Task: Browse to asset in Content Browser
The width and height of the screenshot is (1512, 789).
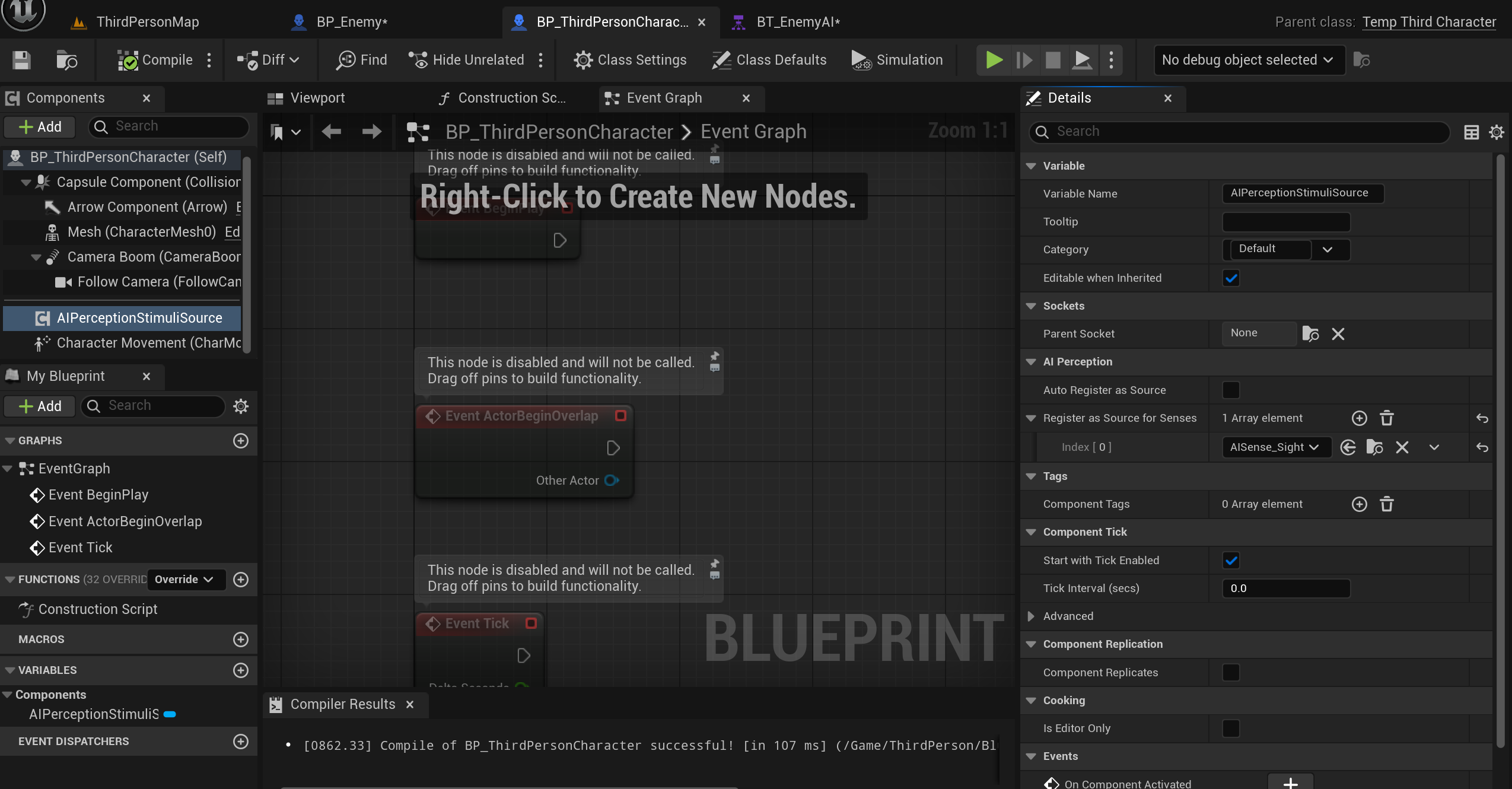Action: click(x=66, y=60)
